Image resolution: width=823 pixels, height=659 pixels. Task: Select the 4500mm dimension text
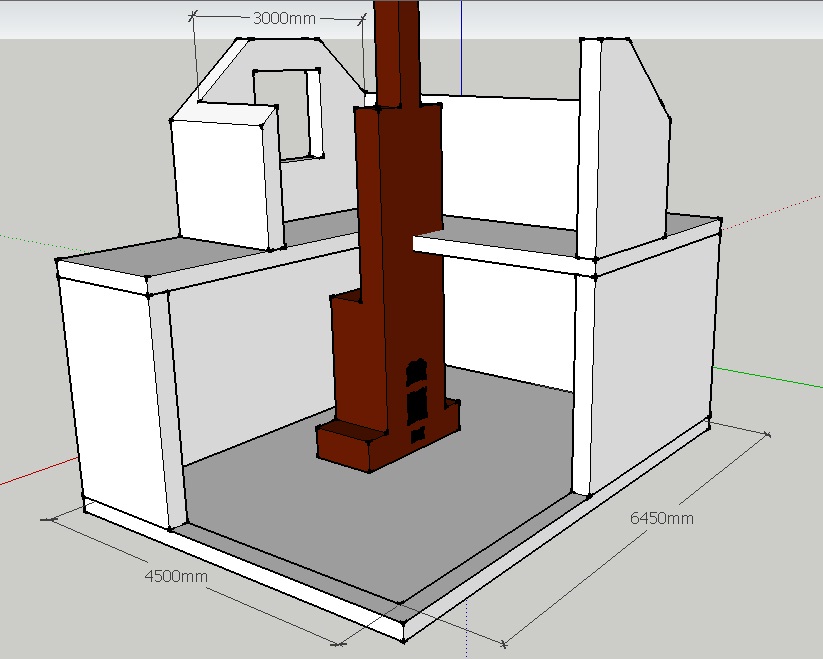click(177, 576)
